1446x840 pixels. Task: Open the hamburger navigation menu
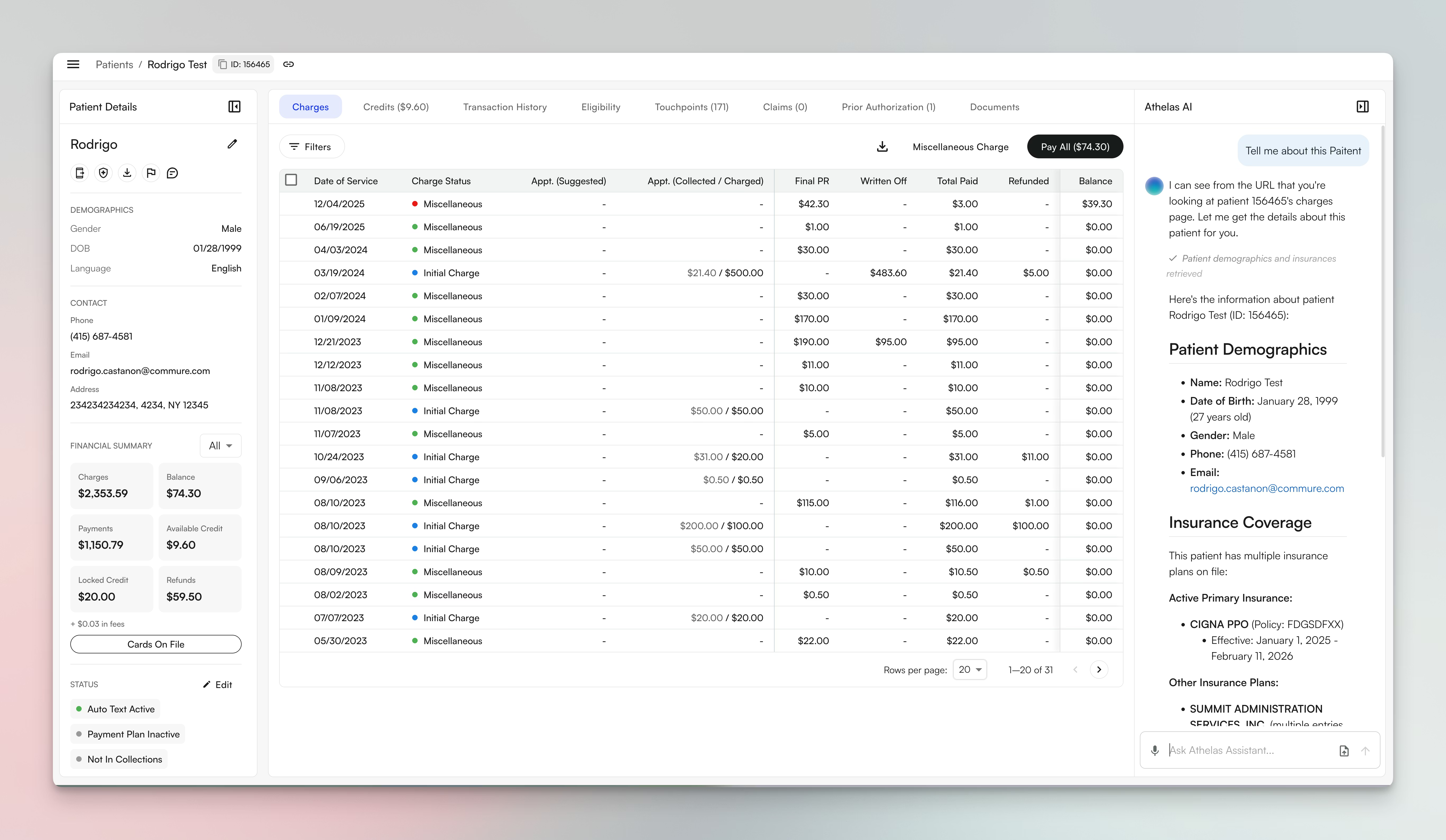(x=73, y=64)
